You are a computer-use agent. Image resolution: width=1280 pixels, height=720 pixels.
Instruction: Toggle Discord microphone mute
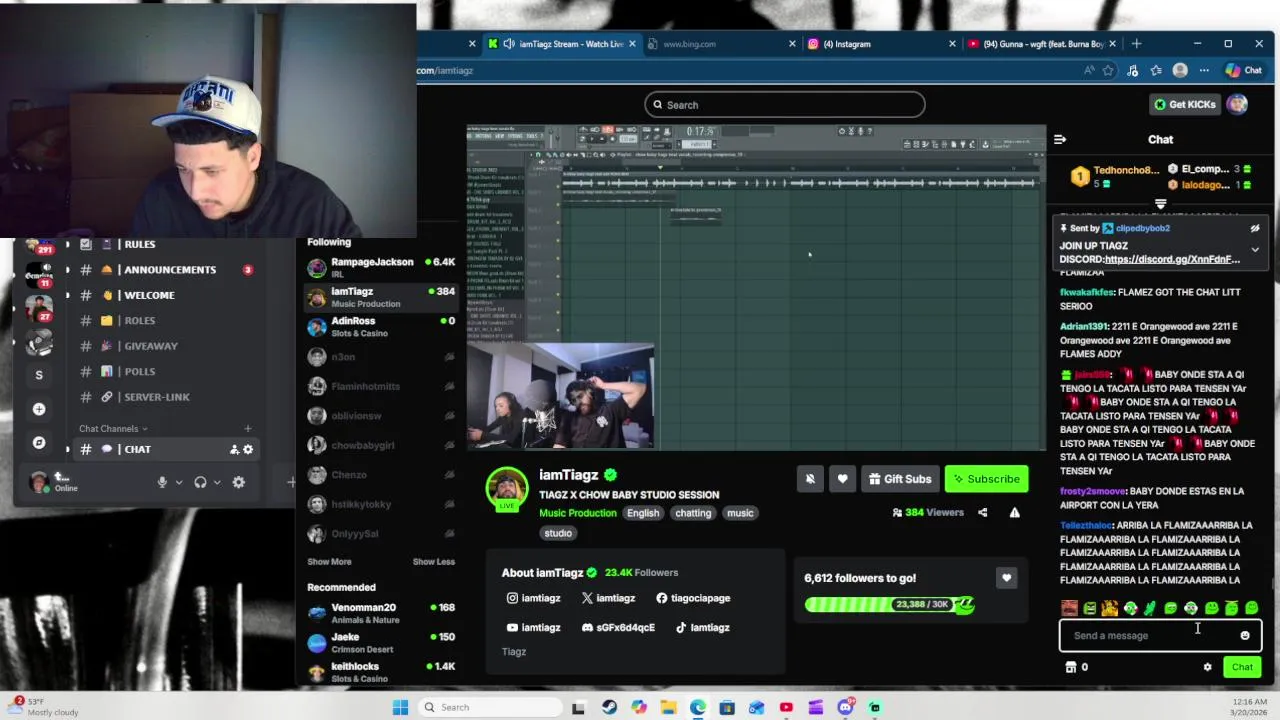pos(162,482)
